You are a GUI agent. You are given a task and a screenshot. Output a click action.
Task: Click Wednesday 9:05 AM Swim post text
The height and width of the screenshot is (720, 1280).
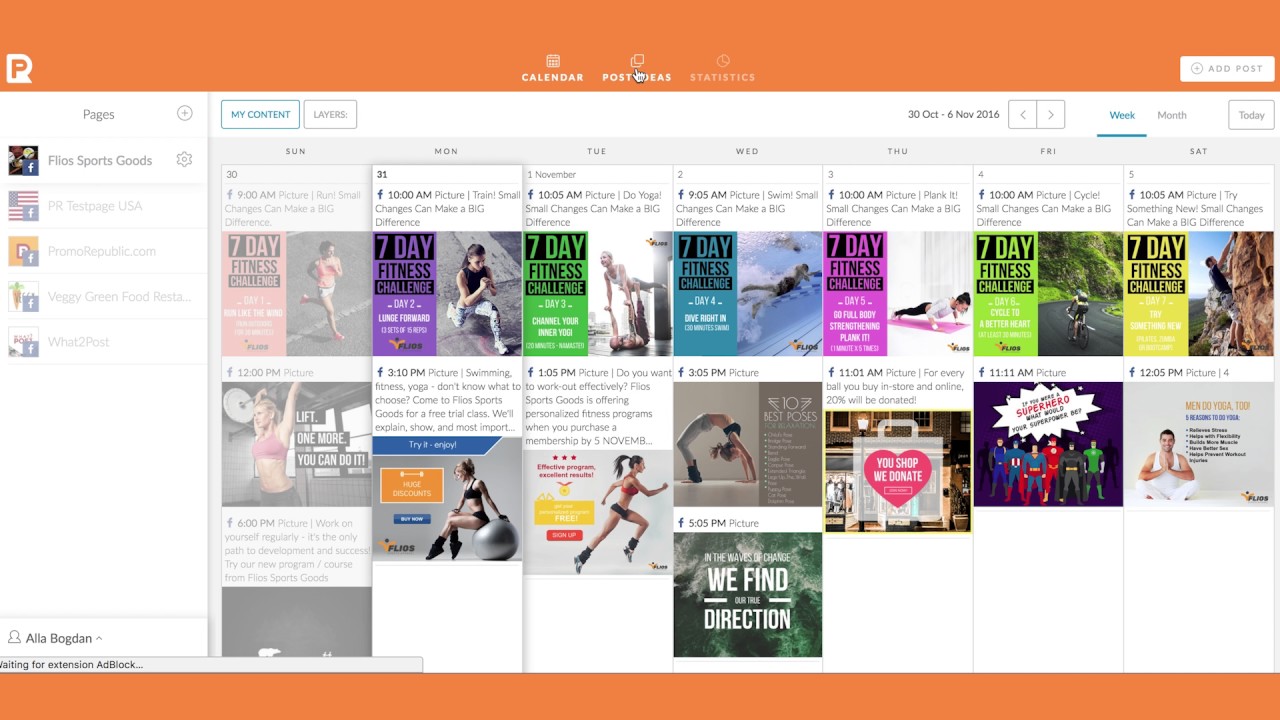point(748,209)
